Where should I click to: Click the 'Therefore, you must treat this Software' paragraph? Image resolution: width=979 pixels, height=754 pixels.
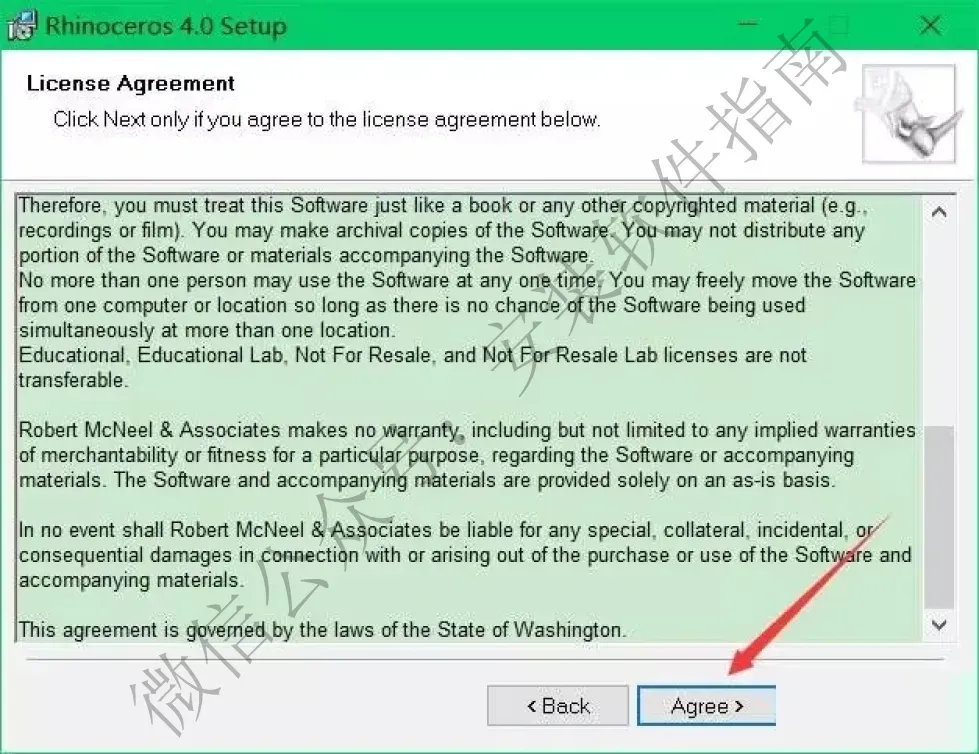click(x=443, y=230)
